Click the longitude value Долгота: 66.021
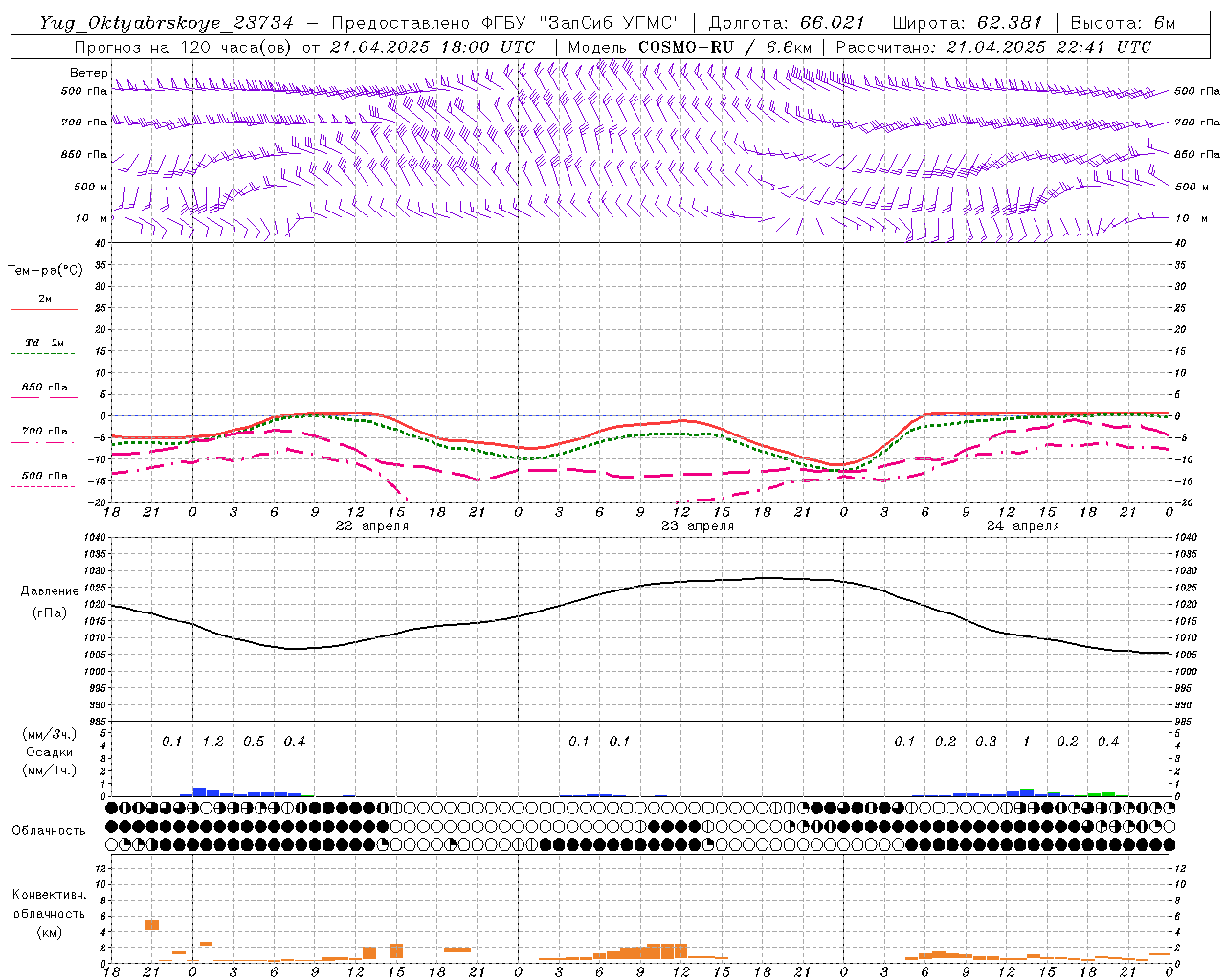1225x980 pixels. click(x=787, y=23)
